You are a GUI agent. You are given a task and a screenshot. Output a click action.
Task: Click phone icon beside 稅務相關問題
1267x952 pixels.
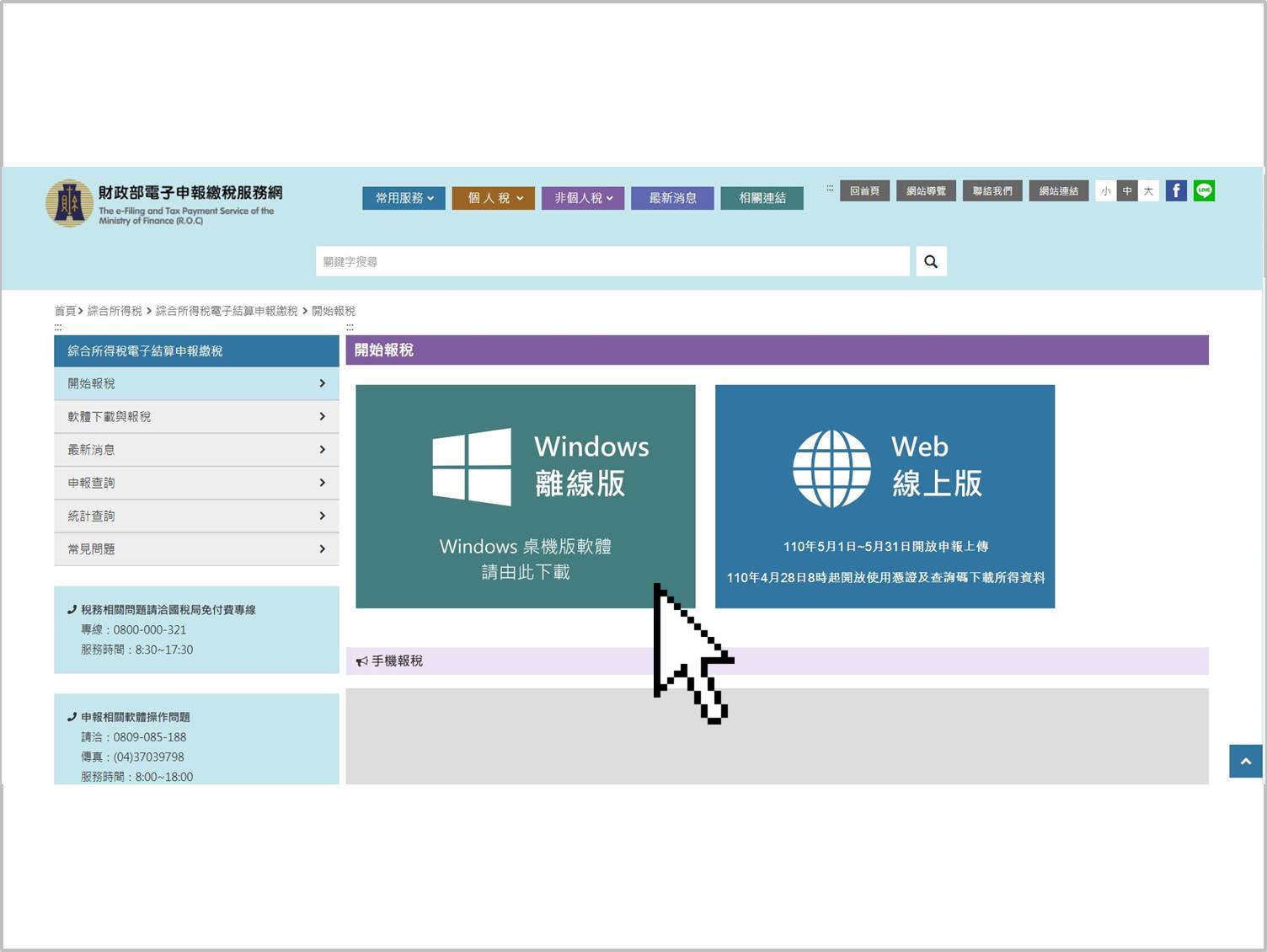point(72,609)
